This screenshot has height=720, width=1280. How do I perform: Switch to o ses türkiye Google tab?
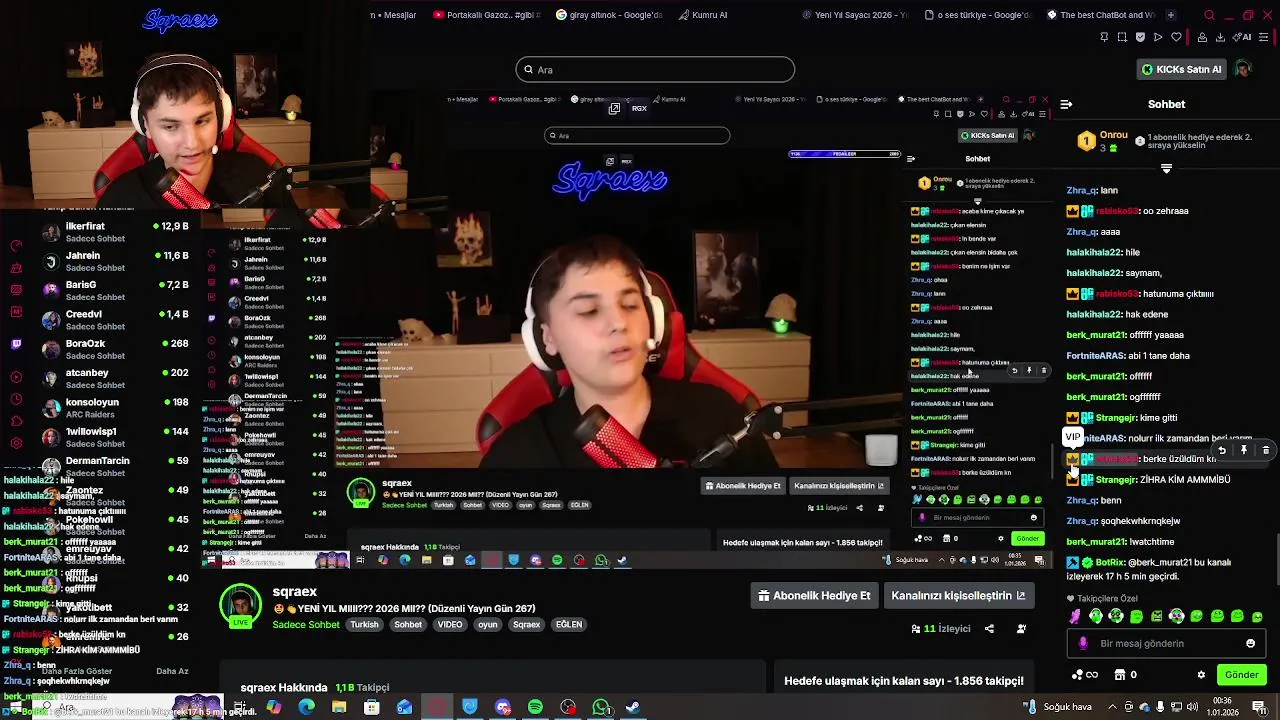[x=978, y=15]
